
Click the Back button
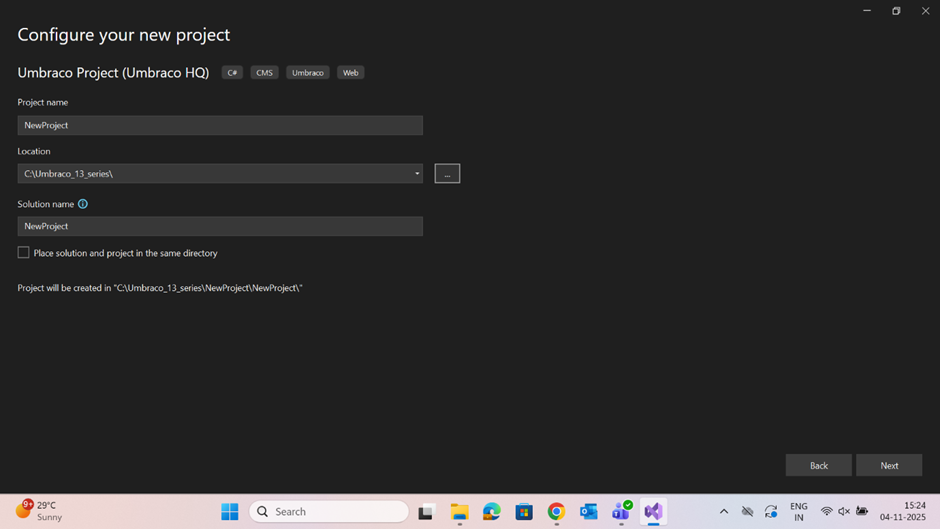(x=818, y=465)
